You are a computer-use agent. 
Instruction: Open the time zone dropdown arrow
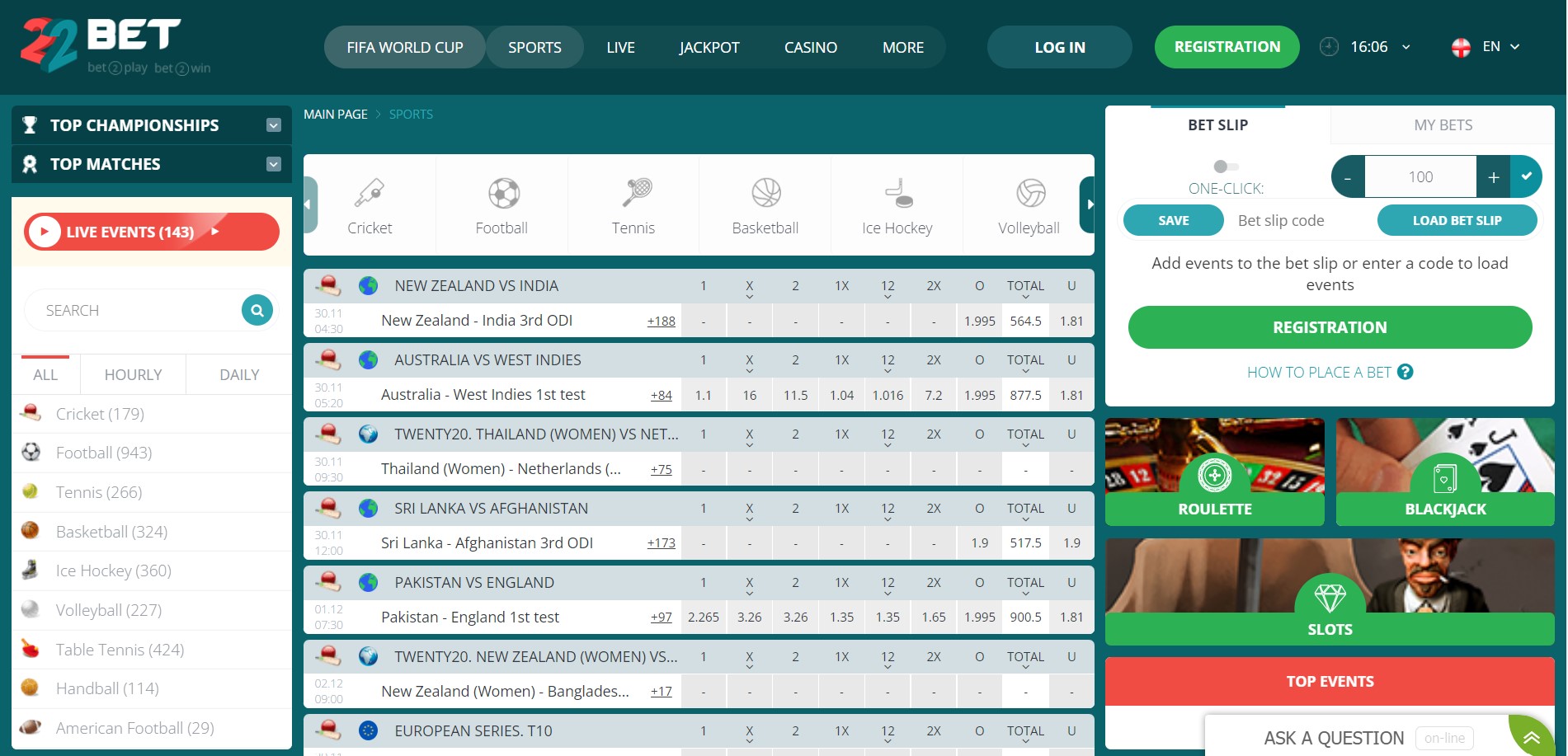[1406, 47]
